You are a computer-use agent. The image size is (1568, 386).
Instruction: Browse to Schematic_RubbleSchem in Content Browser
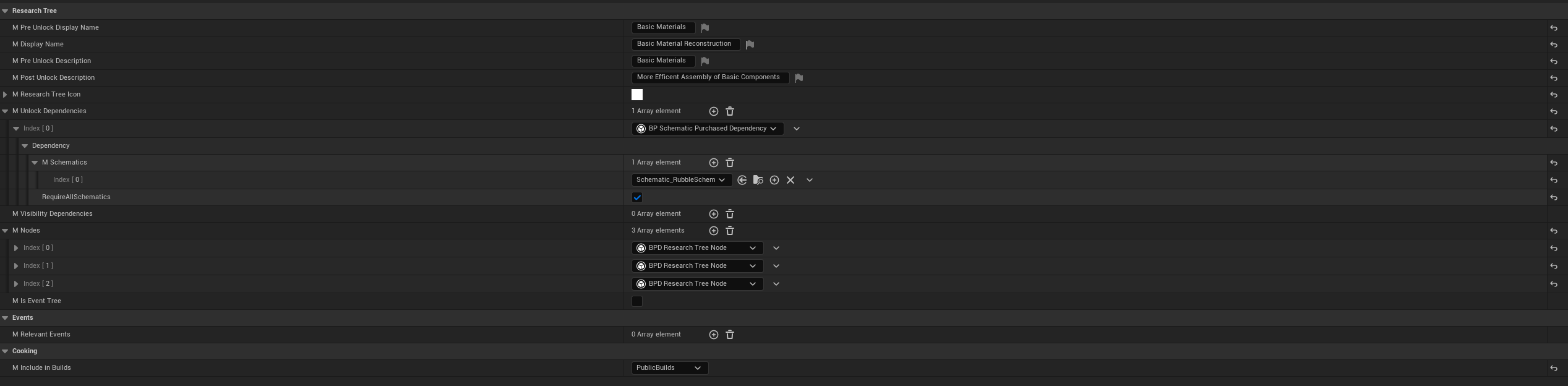[758, 180]
